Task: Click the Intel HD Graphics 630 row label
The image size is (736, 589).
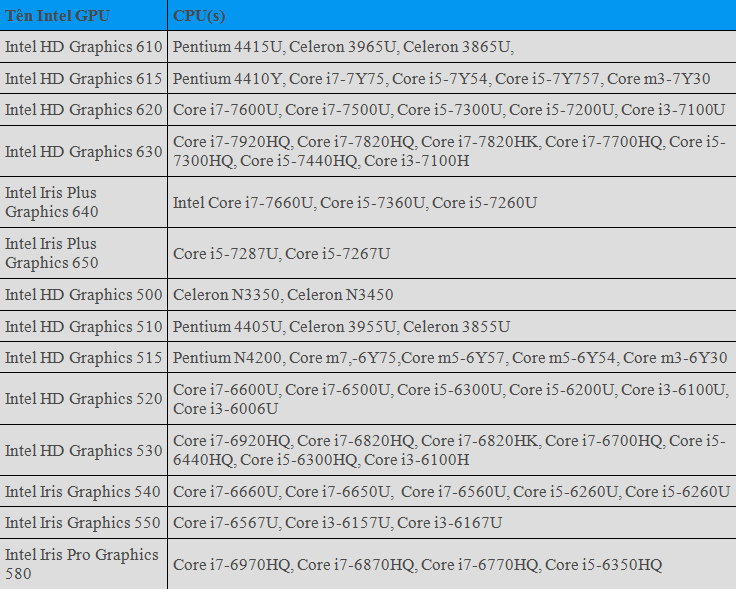Action: [x=83, y=152]
